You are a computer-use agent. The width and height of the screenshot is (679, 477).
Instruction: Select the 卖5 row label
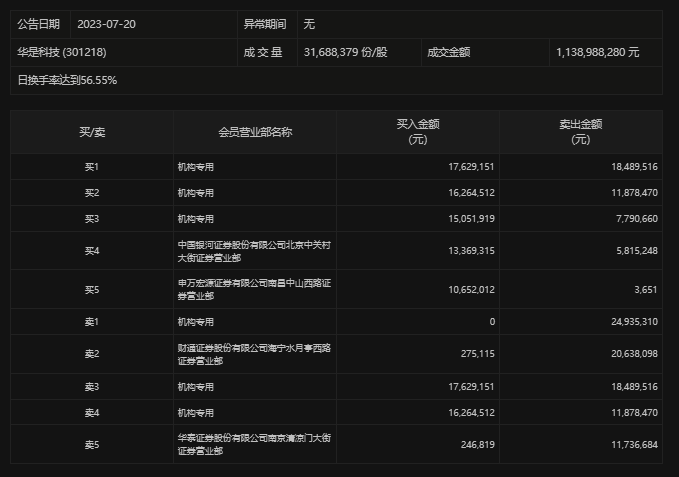92,445
